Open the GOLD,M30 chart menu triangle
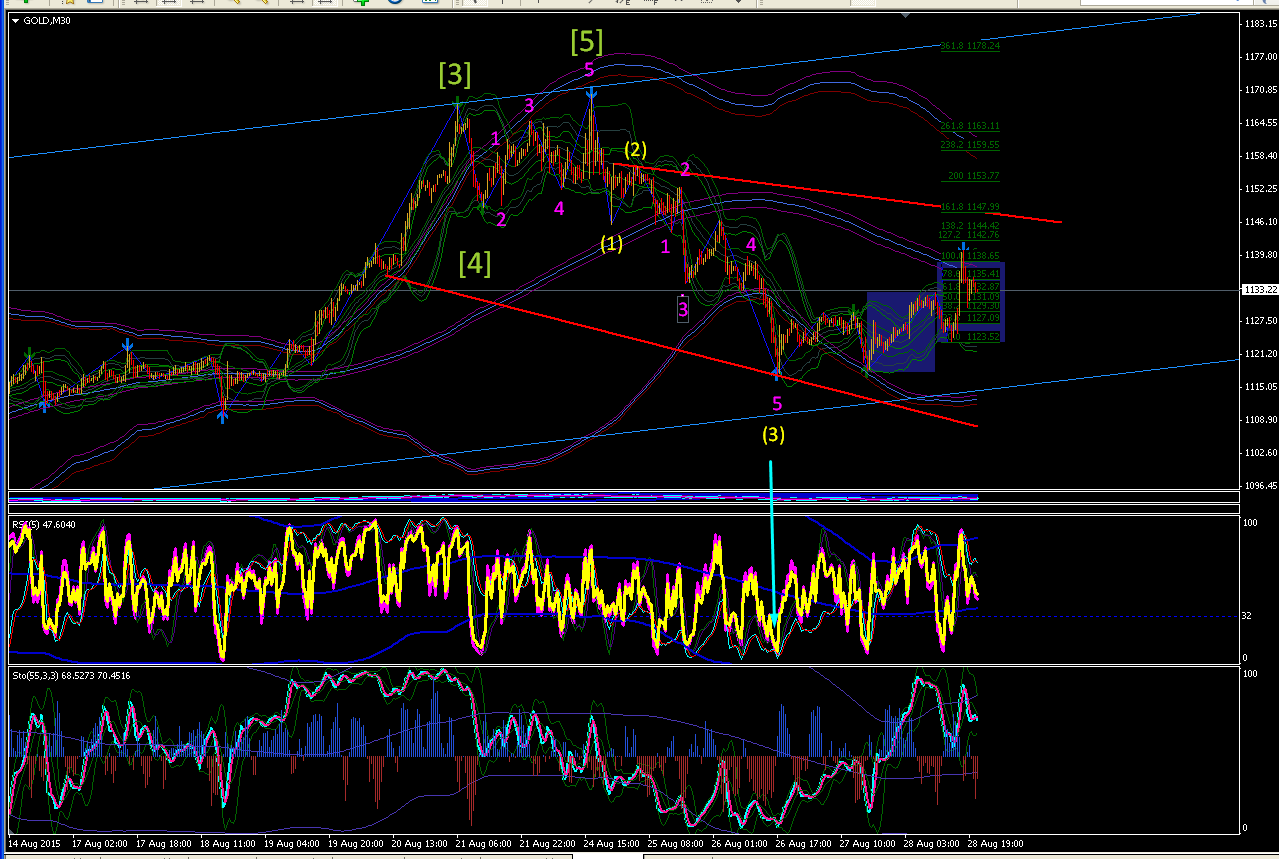The width and height of the screenshot is (1279, 859). pyautogui.click(x=14, y=21)
